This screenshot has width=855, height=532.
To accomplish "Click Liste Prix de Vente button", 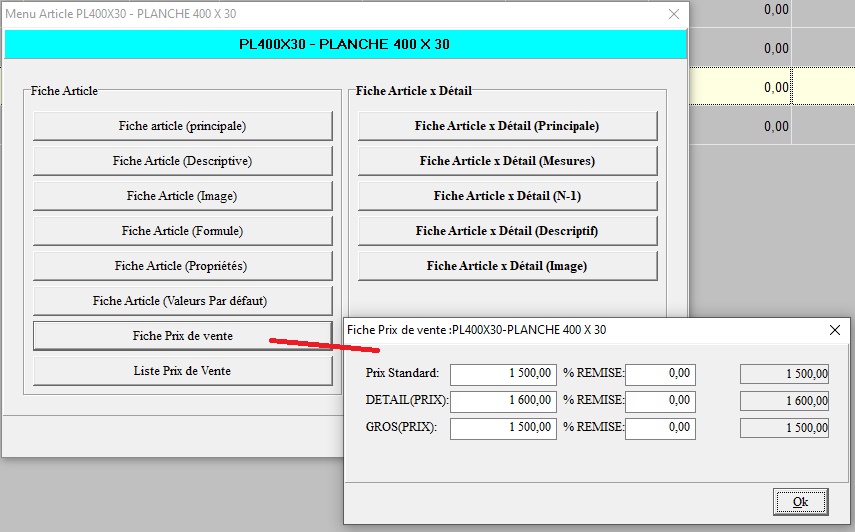I will 182,371.
